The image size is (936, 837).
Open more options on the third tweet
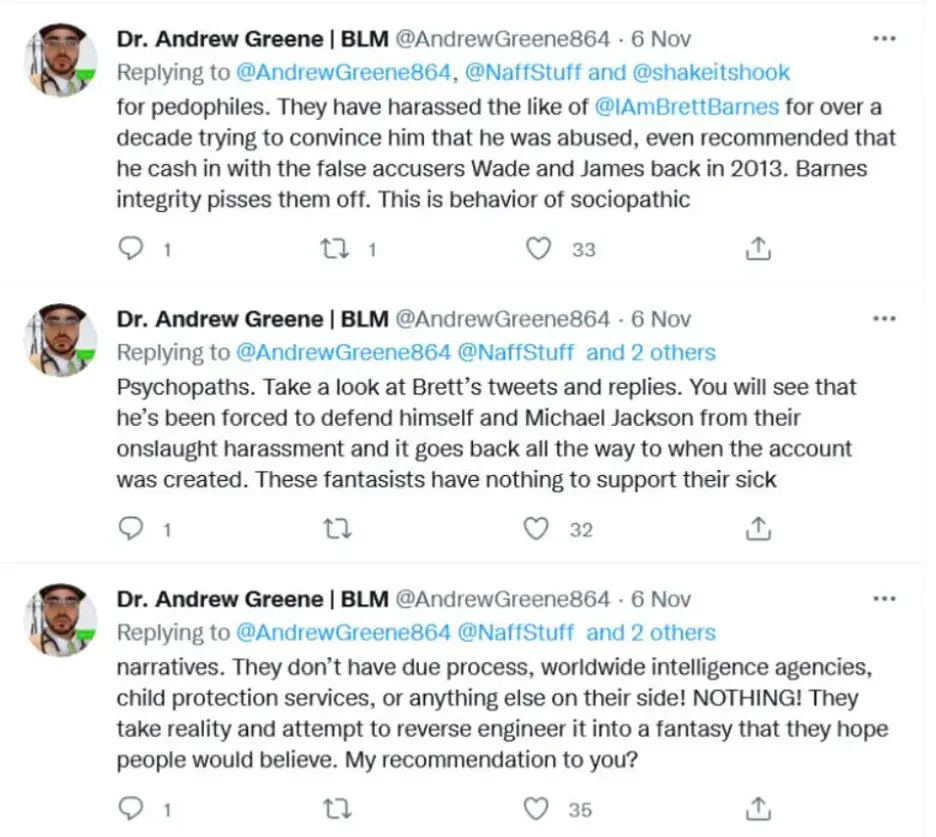(x=884, y=599)
